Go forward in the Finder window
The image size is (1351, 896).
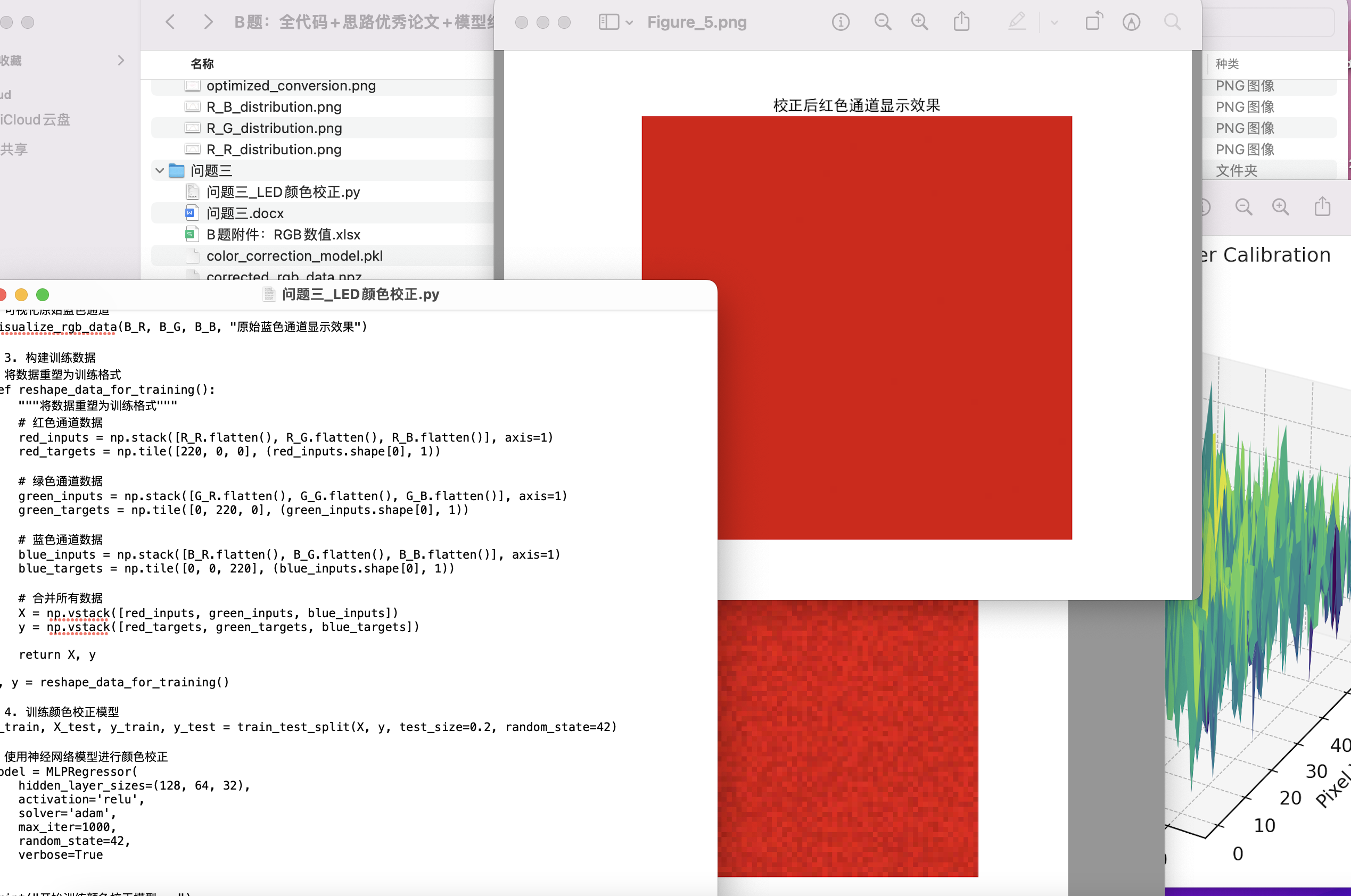pos(208,22)
